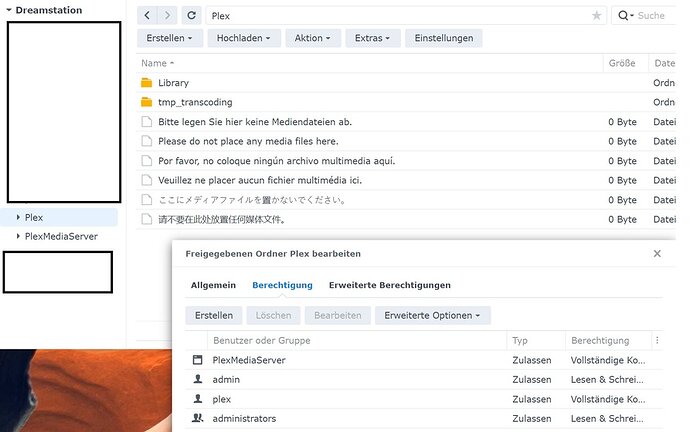Click the Bearbeiten button
690x432 pixels.
[338, 315]
